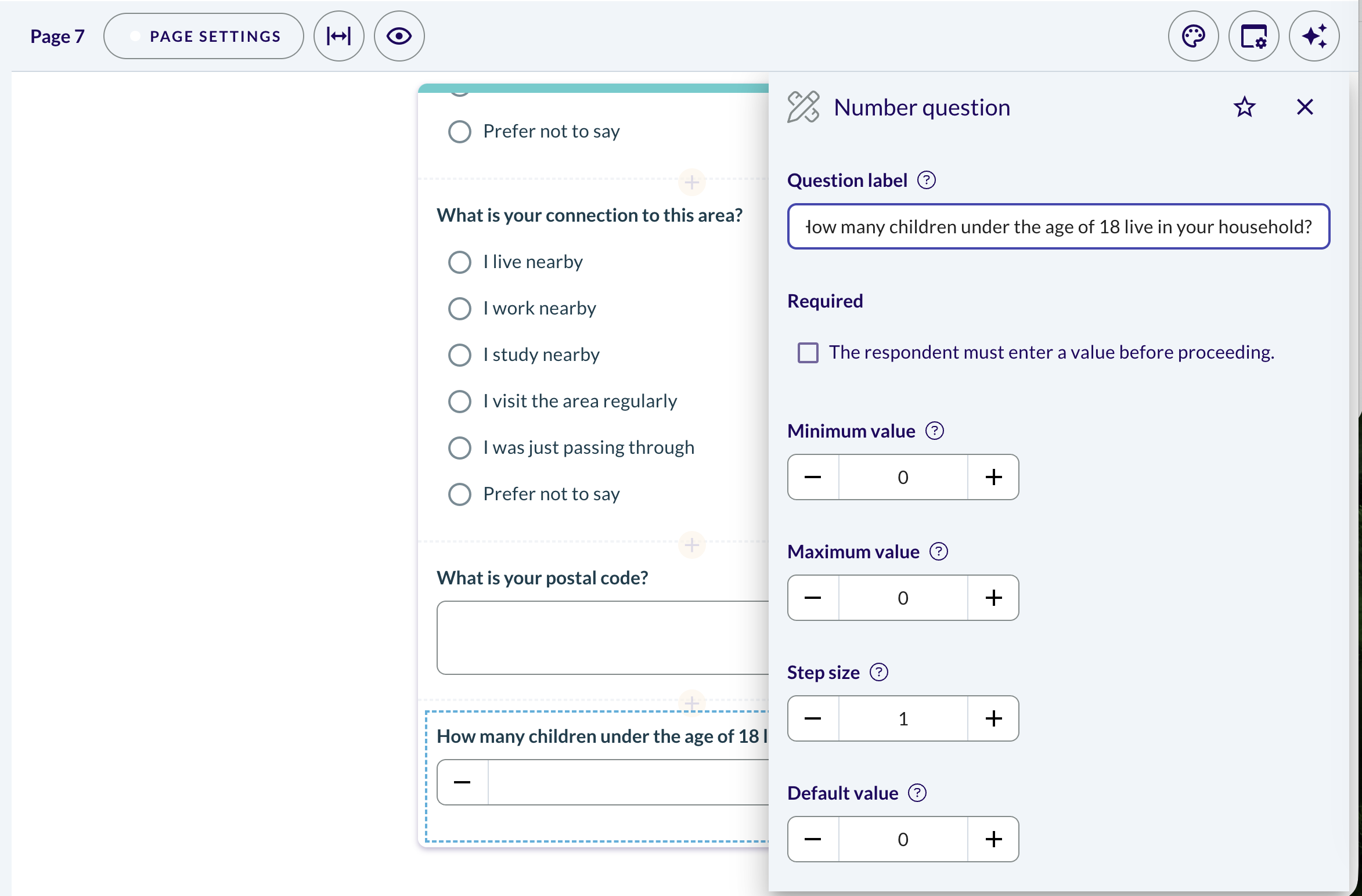
Task: Enable the Required checkbox
Action: (808, 352)
